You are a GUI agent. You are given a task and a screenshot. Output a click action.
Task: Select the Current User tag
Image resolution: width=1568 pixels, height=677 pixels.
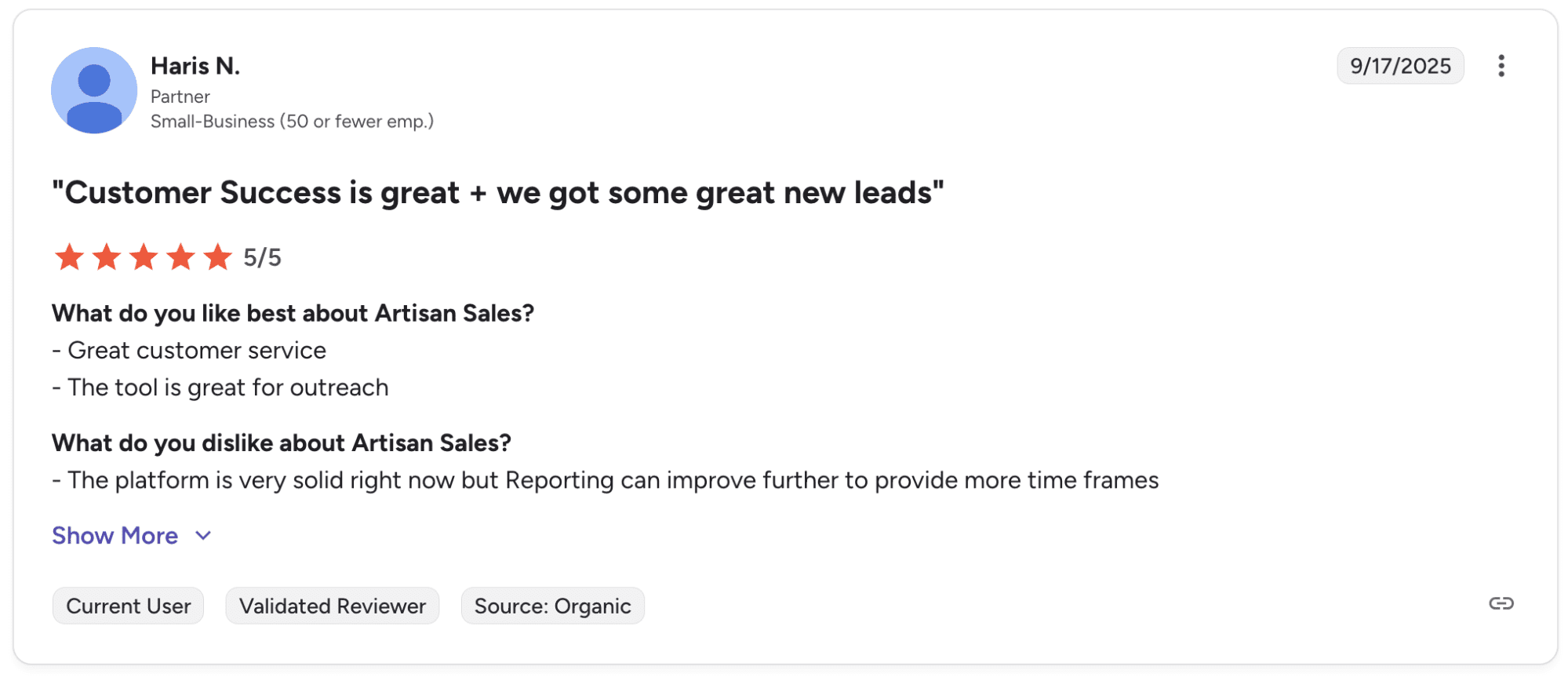click(129, 606)
